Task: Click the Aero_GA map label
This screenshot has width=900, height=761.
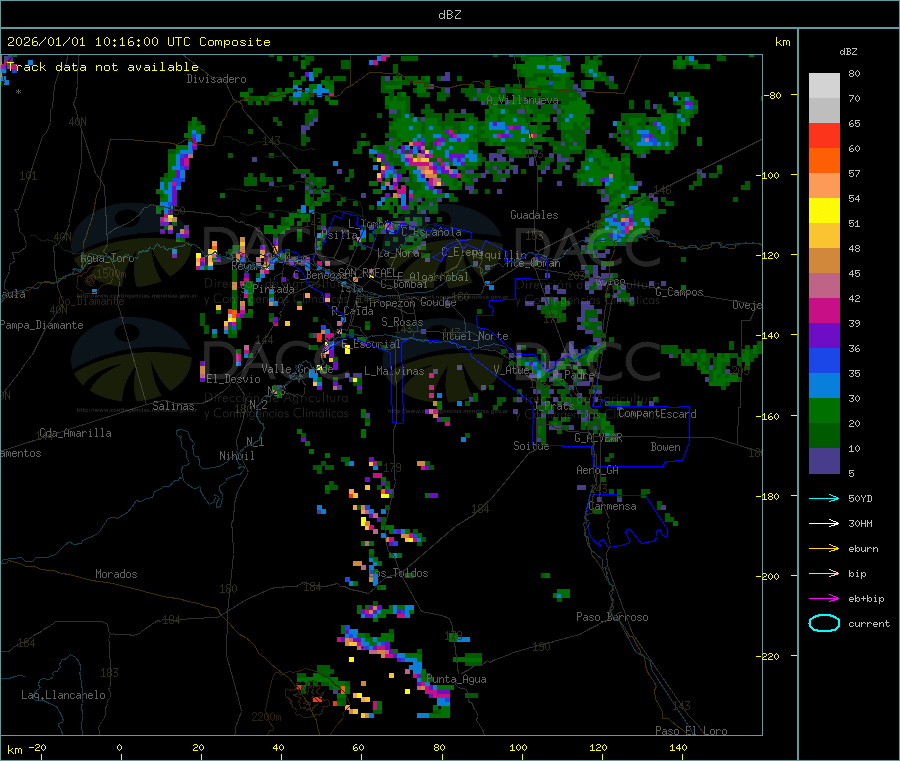Action: [597, 470]
